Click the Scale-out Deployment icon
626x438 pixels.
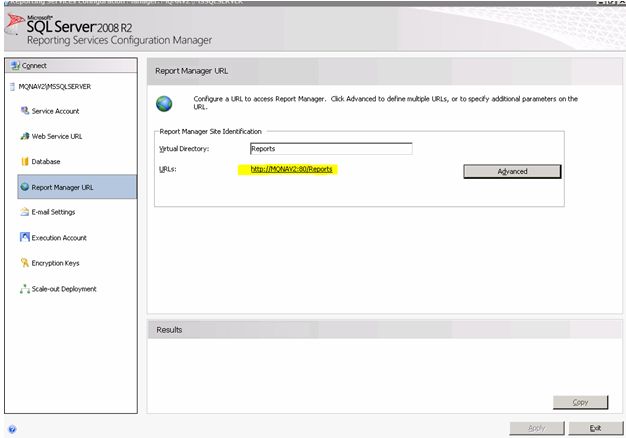click(25, 289)
